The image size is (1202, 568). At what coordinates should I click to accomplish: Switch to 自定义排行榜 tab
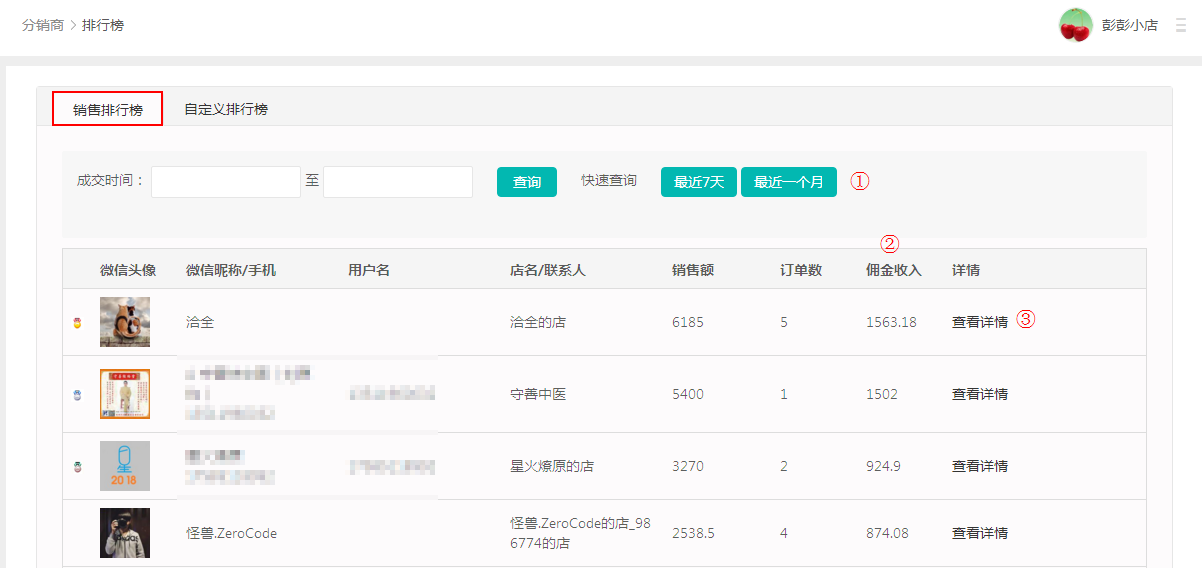click(x=226, y=109)
